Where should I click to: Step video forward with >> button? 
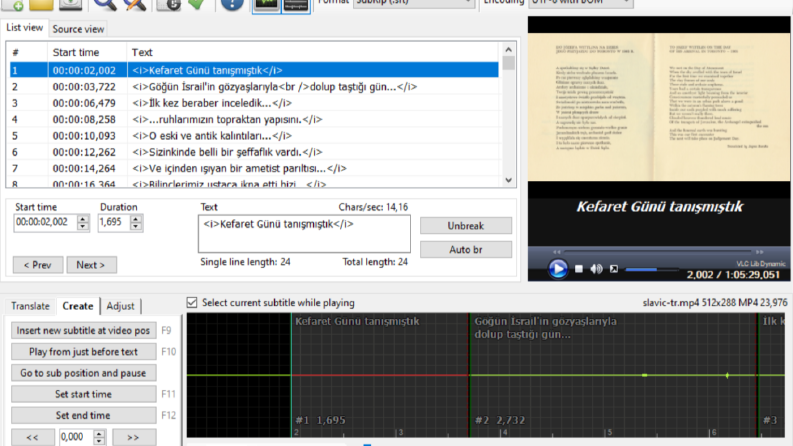point(134,437)
